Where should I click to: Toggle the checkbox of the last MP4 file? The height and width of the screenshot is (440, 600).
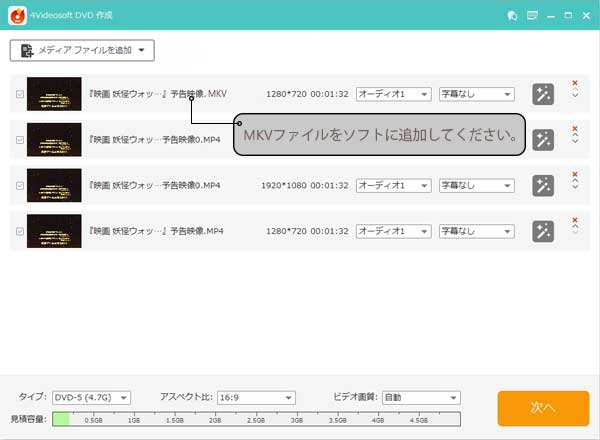(x=19, y=232)
